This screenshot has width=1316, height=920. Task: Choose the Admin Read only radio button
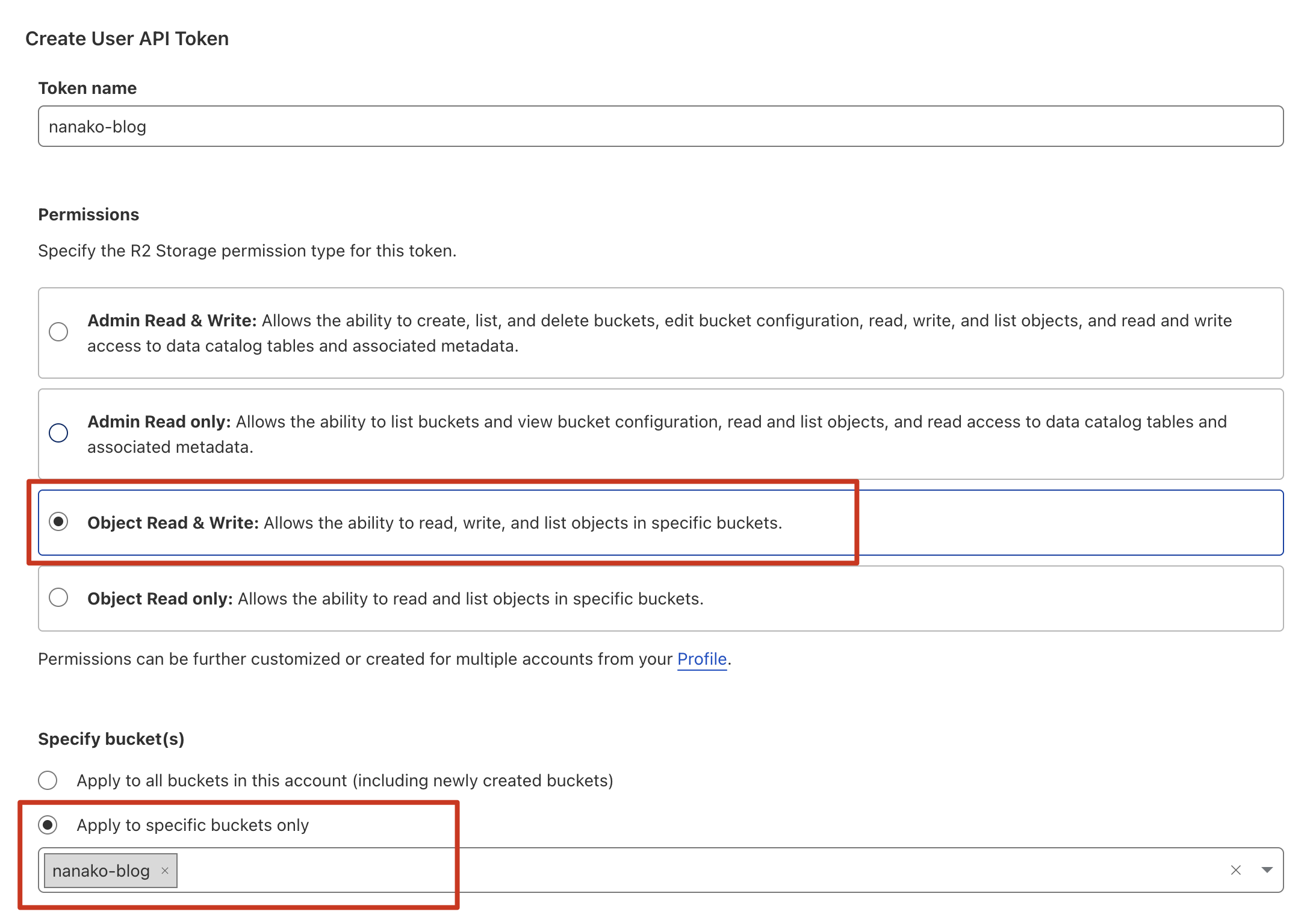58,433
